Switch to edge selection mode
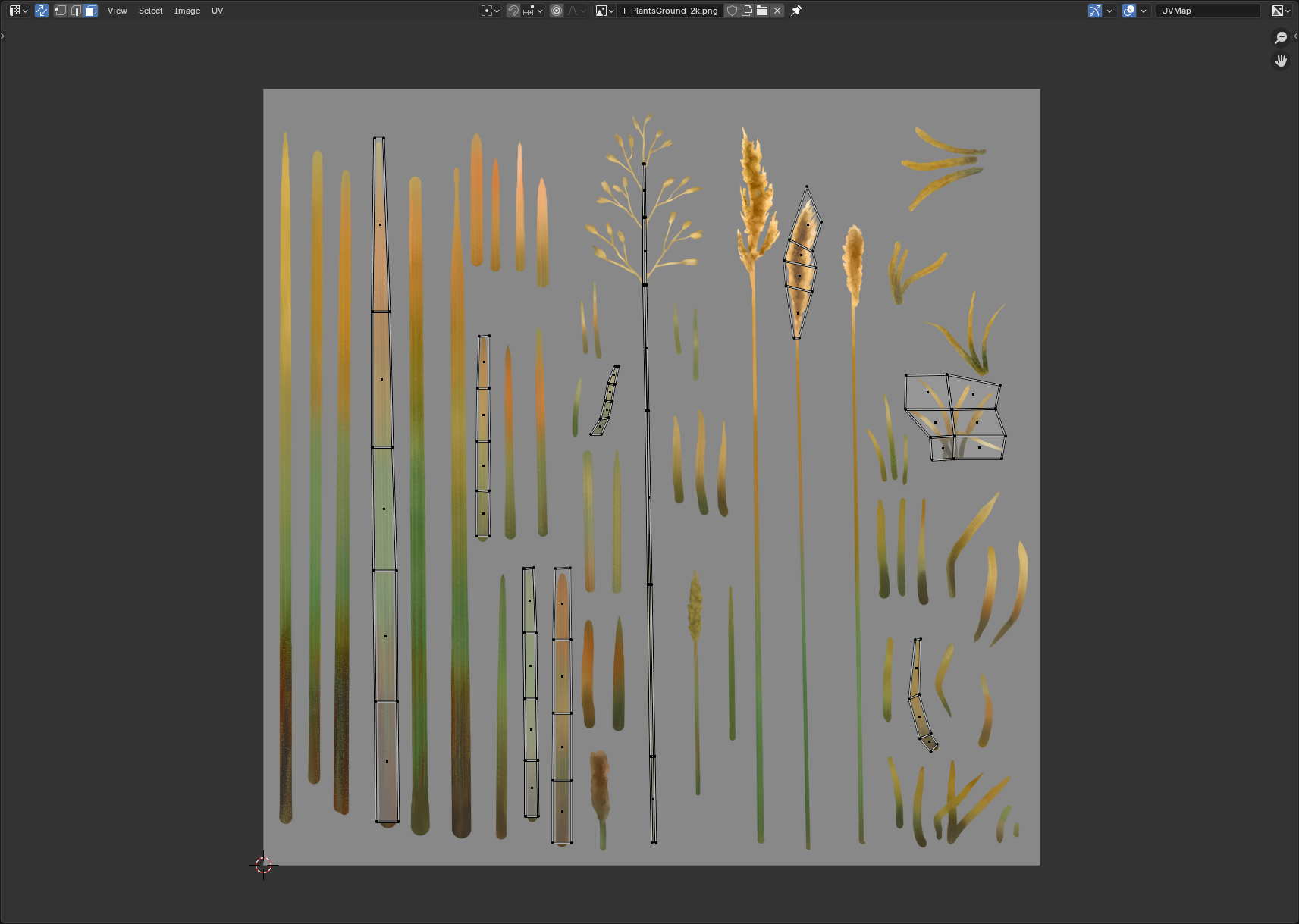Image resolution: width=1299 pixels, height=924 pixels. tap(76, 11)
